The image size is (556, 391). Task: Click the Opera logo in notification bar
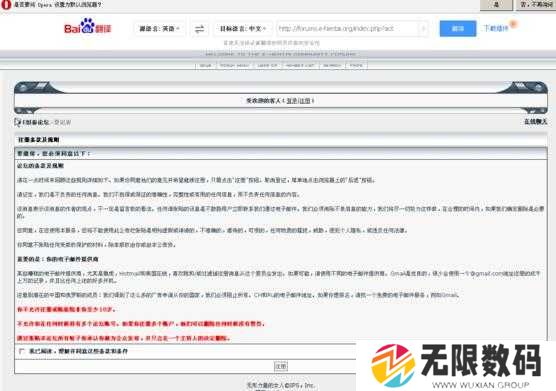pos(6,5)
